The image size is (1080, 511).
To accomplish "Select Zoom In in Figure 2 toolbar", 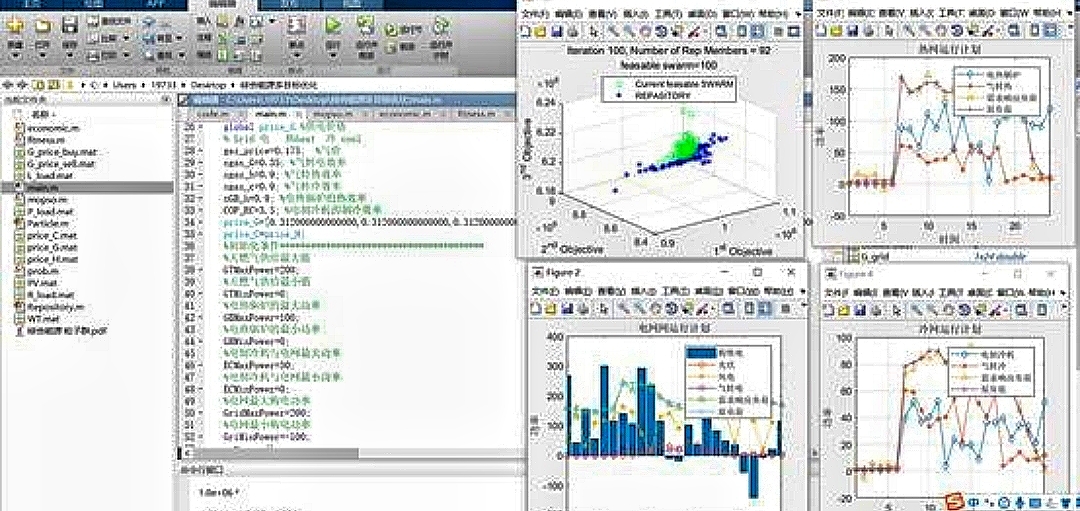I will [624, 309].
